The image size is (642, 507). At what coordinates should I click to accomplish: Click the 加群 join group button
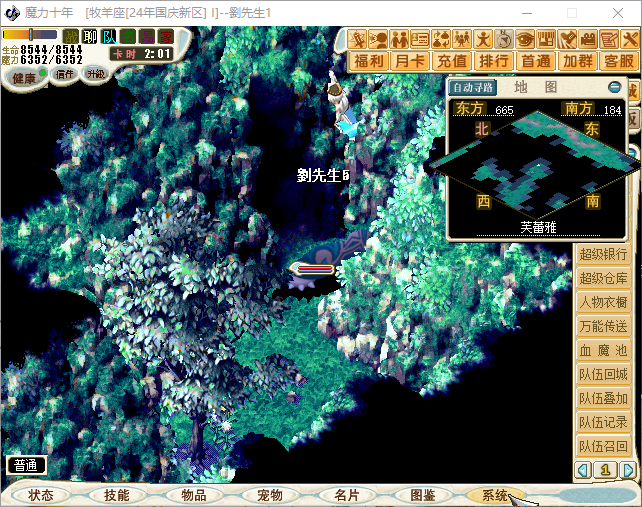tap(578, 61)
